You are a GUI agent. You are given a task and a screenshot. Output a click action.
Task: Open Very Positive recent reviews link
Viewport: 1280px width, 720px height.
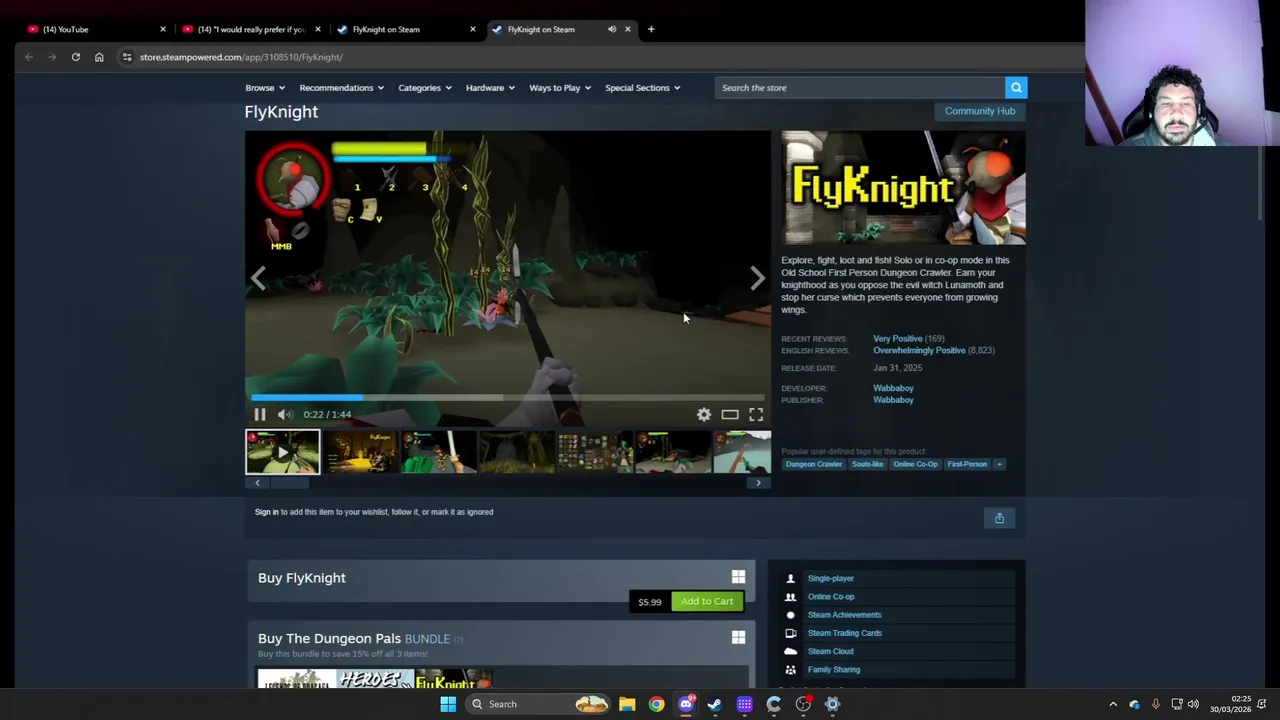click(897, 339)
